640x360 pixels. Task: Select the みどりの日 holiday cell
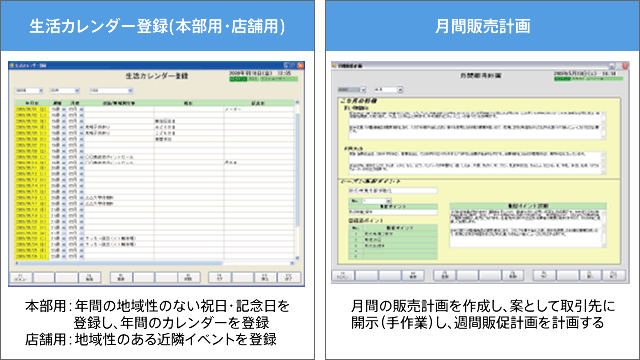pos(189,127)
